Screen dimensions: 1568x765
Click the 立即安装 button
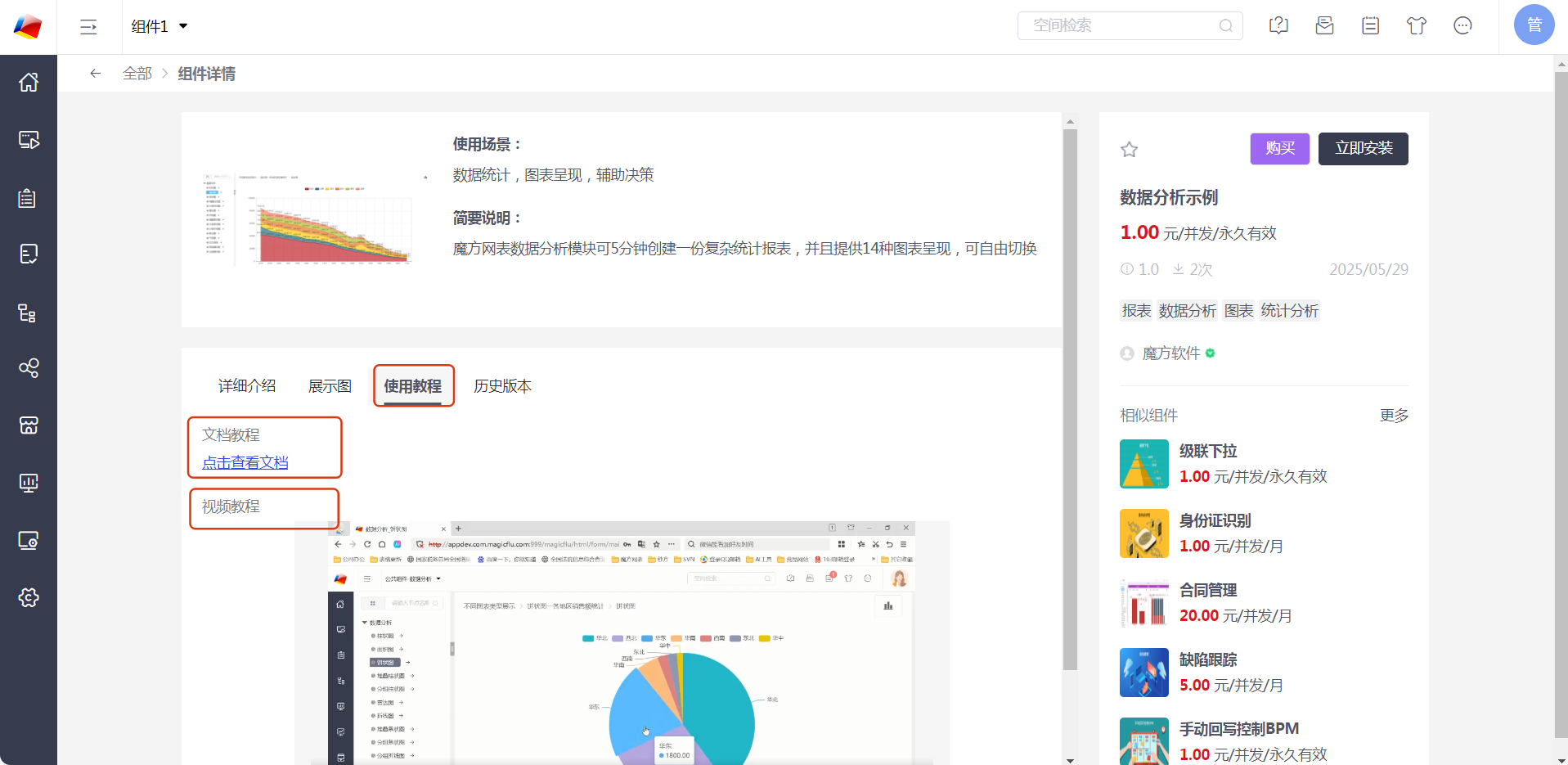coord(1364,148)
